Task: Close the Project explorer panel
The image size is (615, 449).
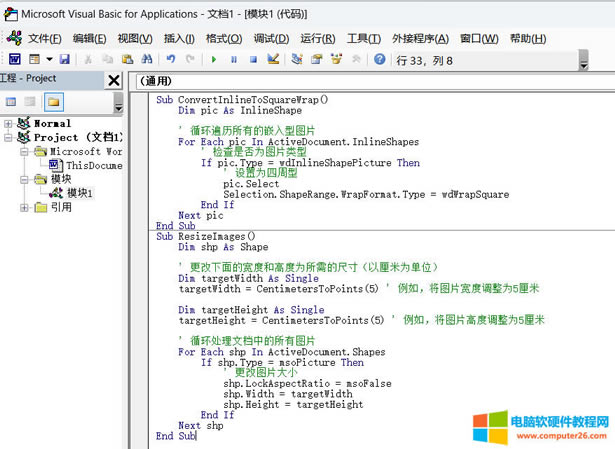Action: coord(113,81)
